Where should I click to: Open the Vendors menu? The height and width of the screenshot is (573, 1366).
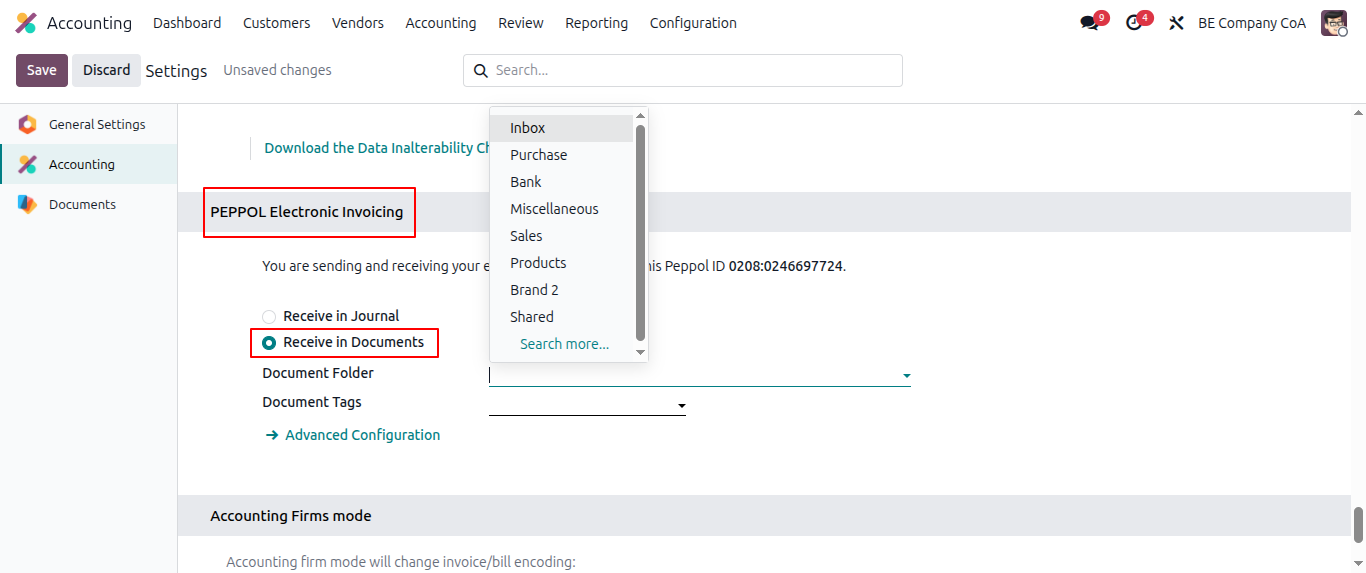click(358, 23)
